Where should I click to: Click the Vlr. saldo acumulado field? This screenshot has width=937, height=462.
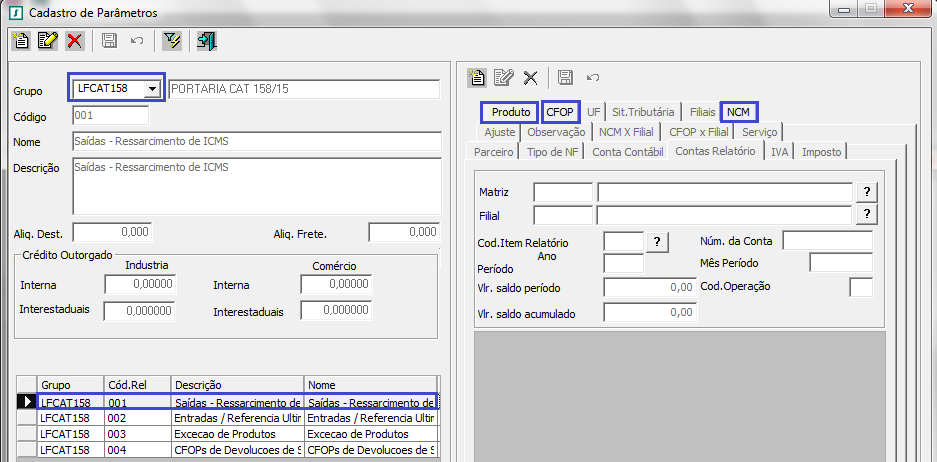(x=650, y=313)
